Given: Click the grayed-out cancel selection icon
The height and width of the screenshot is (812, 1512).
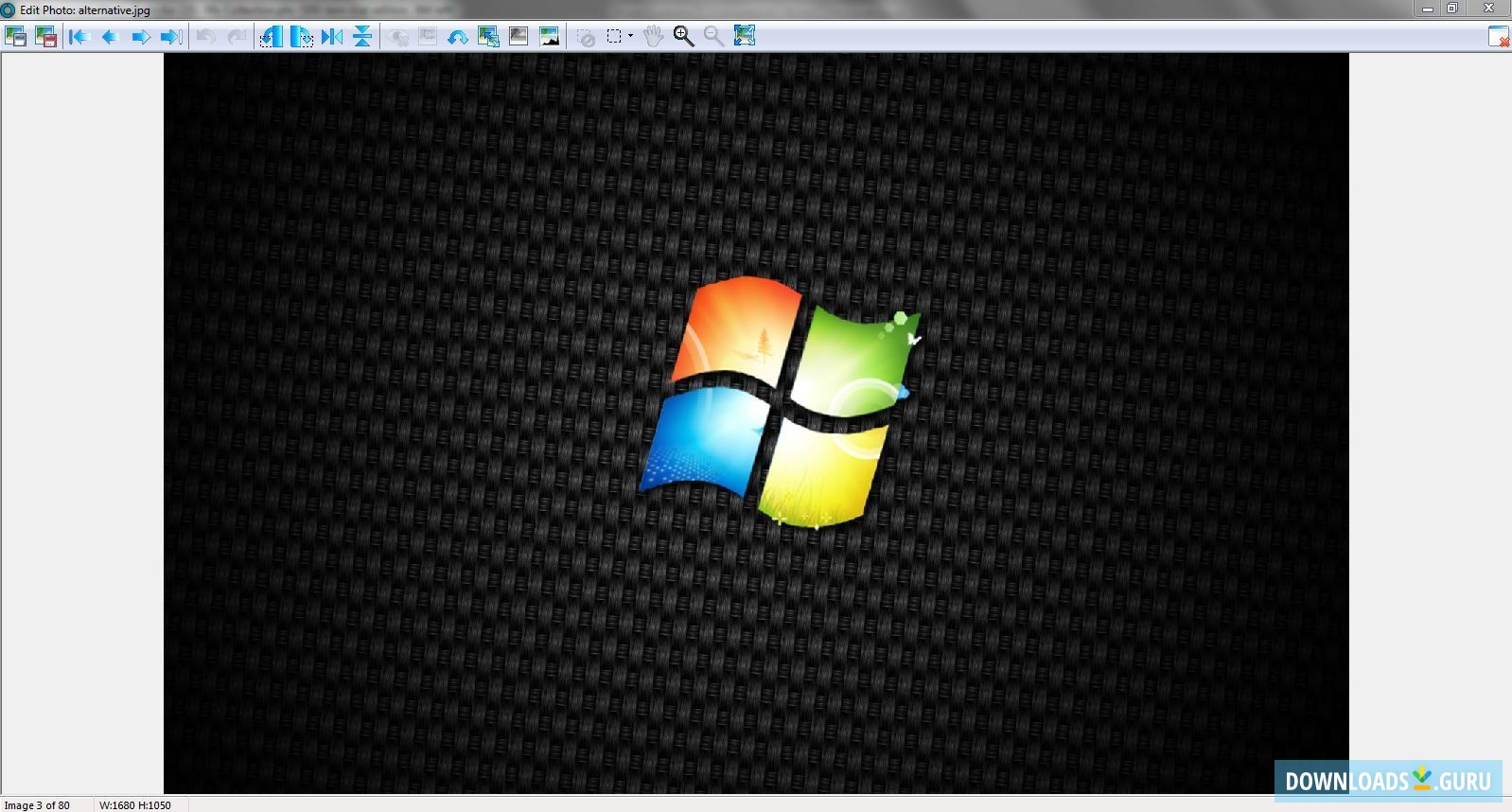Looking at the screenshot, I should point(586,37).
